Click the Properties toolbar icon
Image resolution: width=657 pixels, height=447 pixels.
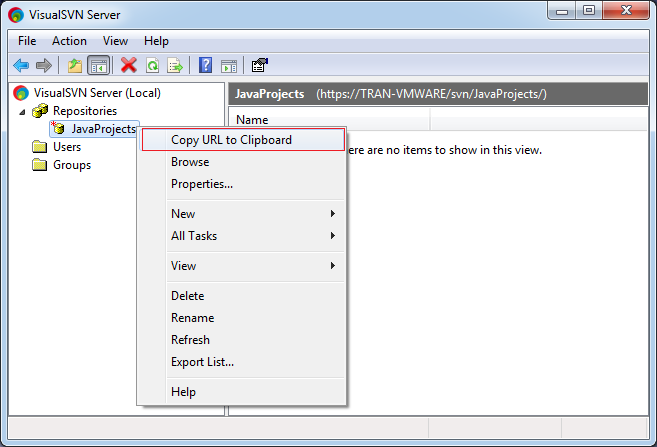click(259, 65)
